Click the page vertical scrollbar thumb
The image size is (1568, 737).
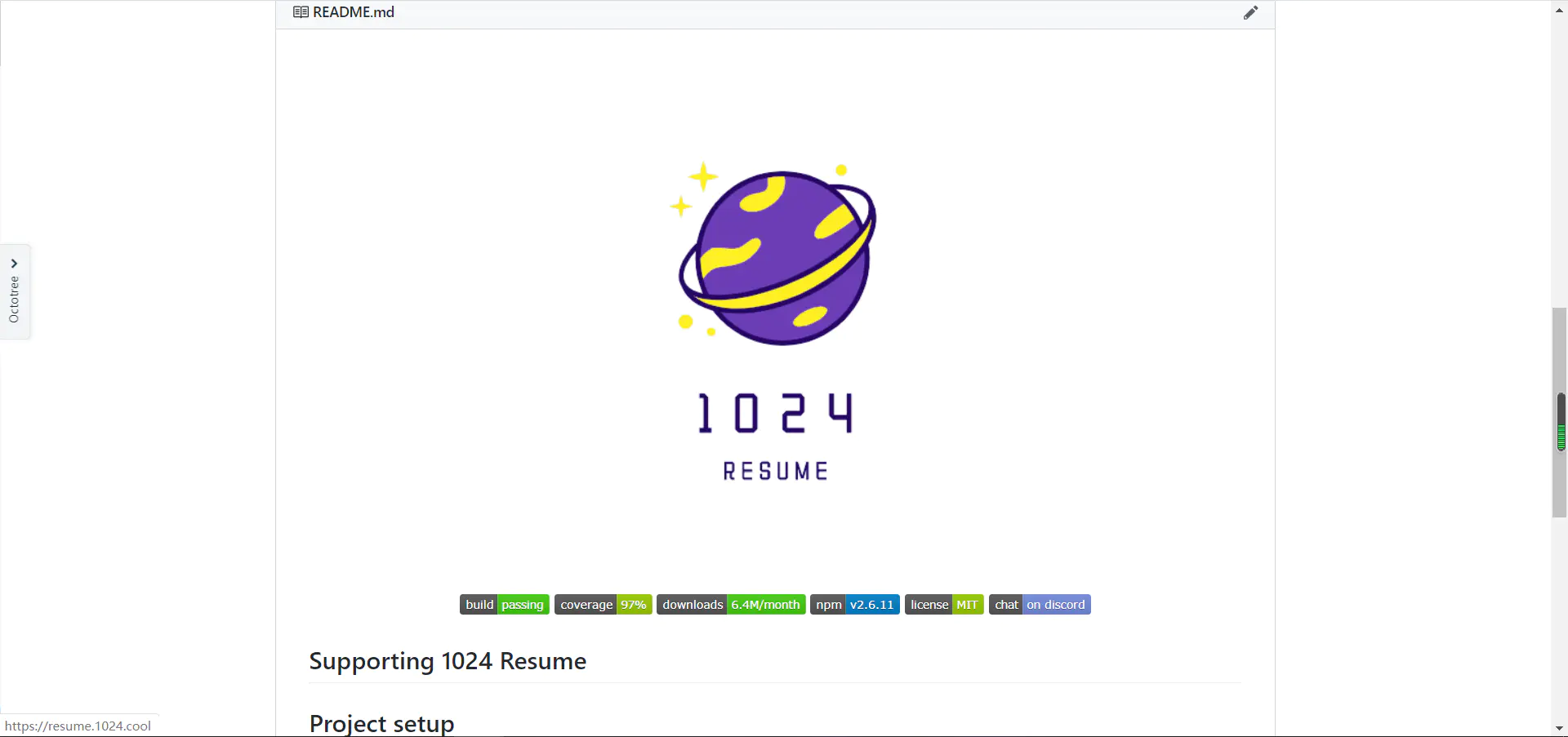click(x=1559, y=412)
